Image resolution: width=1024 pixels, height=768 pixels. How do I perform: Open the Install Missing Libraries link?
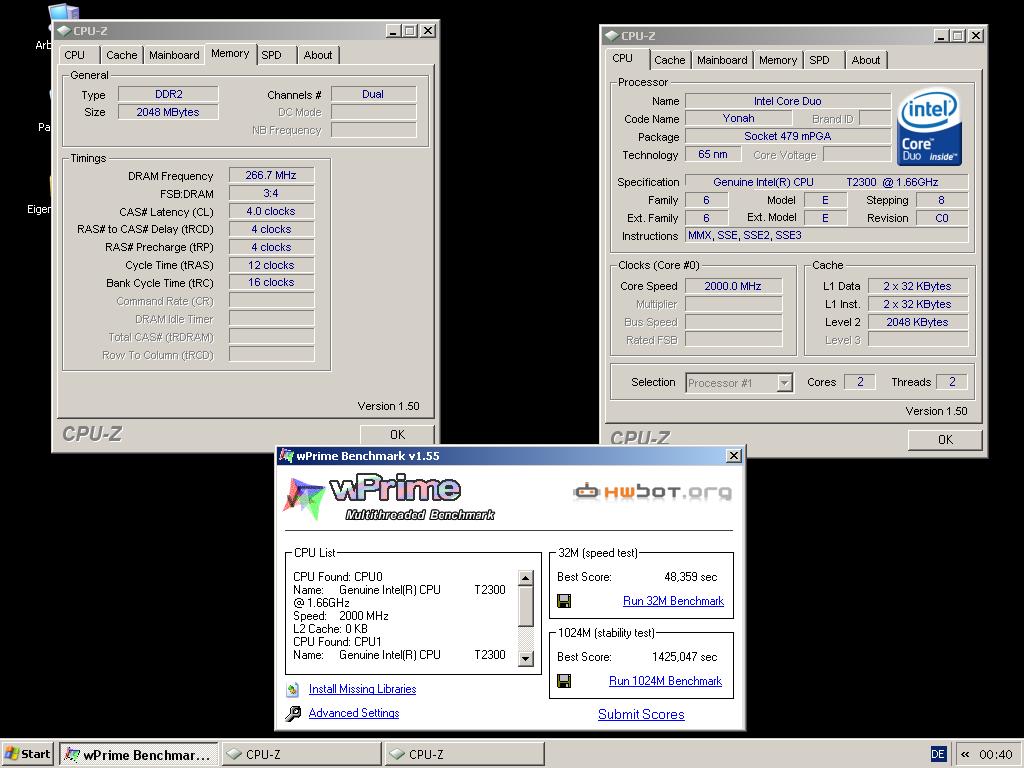[362, 689]
